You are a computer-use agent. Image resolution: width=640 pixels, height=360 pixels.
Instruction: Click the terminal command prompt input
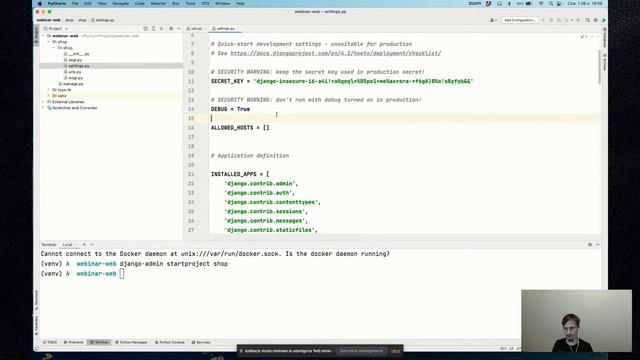pyautogui.click(x=122, y=274)
